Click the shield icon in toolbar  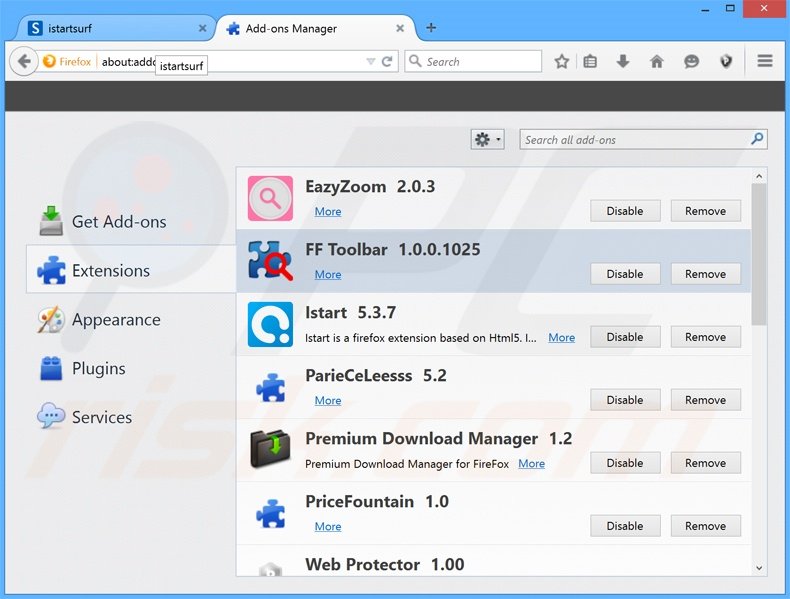coord(726,61)
